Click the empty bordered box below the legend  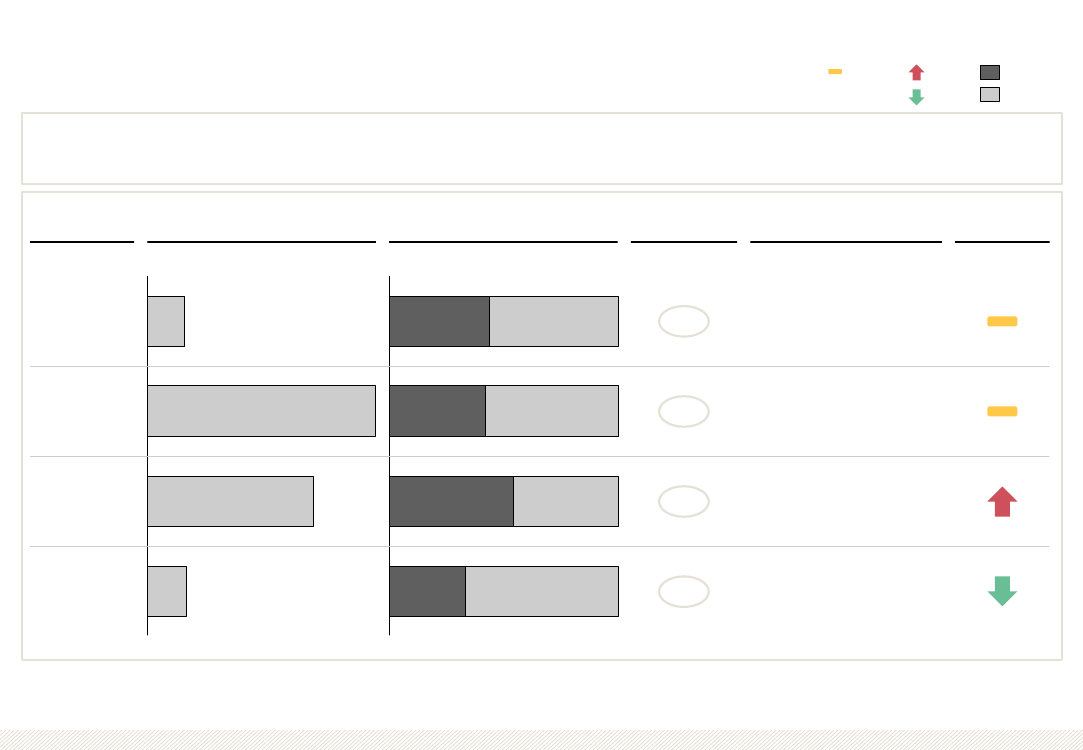(542, 148)
